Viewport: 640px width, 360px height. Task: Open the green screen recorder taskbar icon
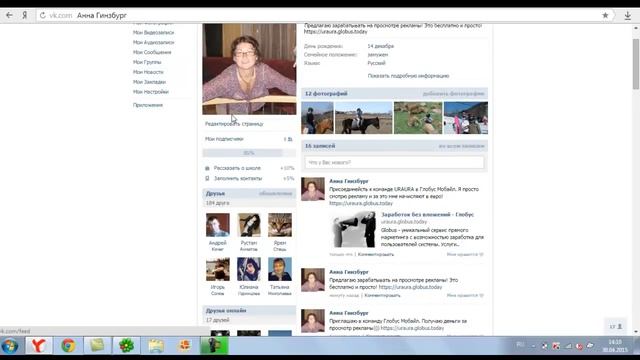214,346
